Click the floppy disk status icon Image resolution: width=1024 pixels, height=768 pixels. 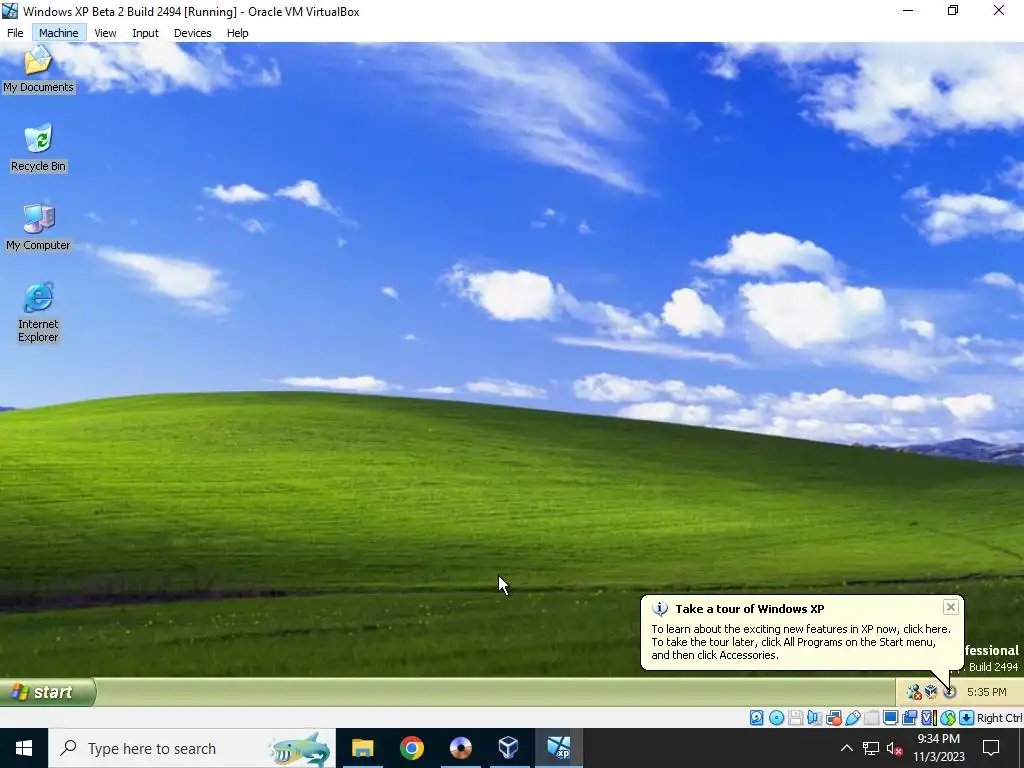[795, 718]
